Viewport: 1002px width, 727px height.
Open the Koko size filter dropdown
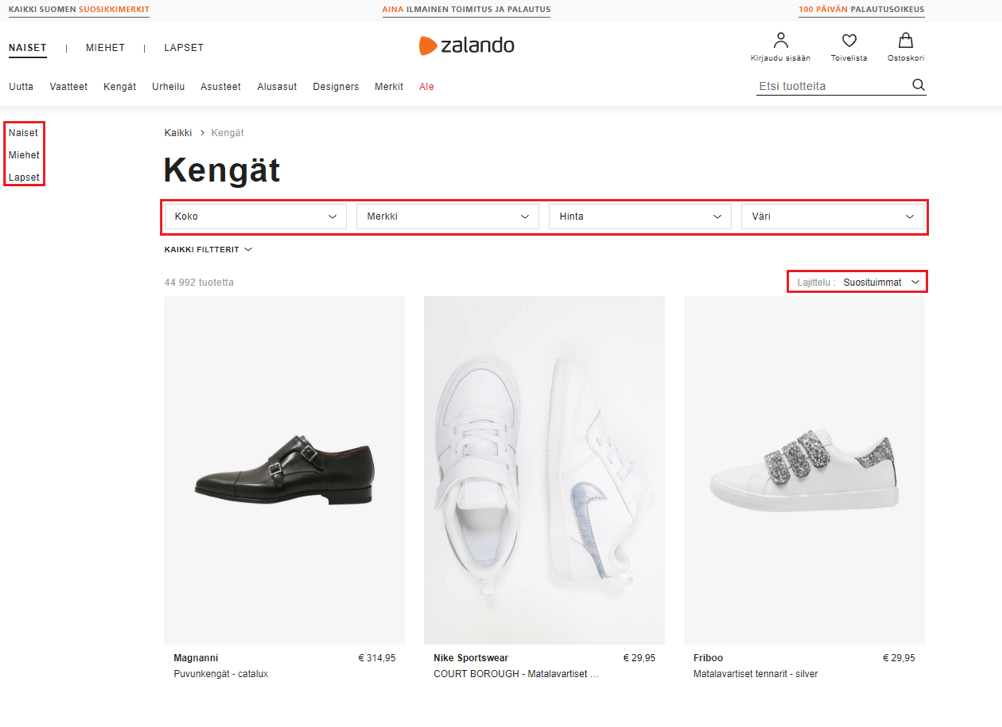[256, 217]
